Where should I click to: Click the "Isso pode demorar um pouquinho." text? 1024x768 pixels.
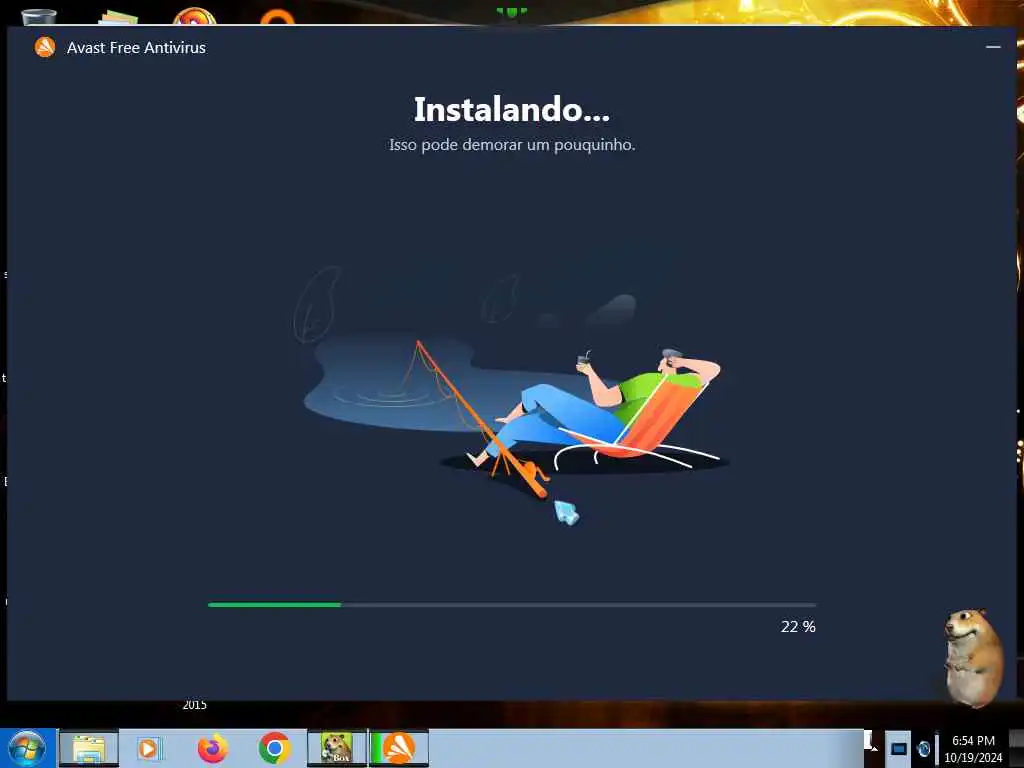[x=512, y=144]
